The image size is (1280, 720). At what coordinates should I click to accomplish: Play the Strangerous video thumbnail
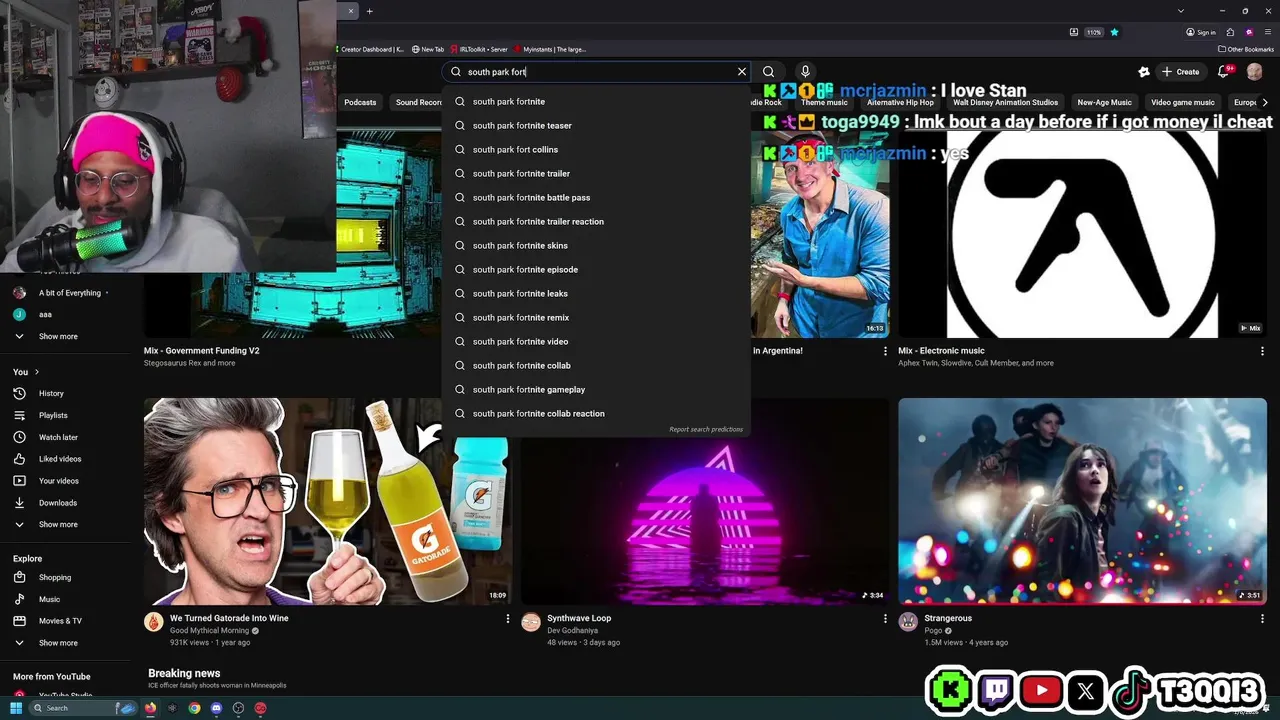pyautogui.click(x=1082, y=501)
